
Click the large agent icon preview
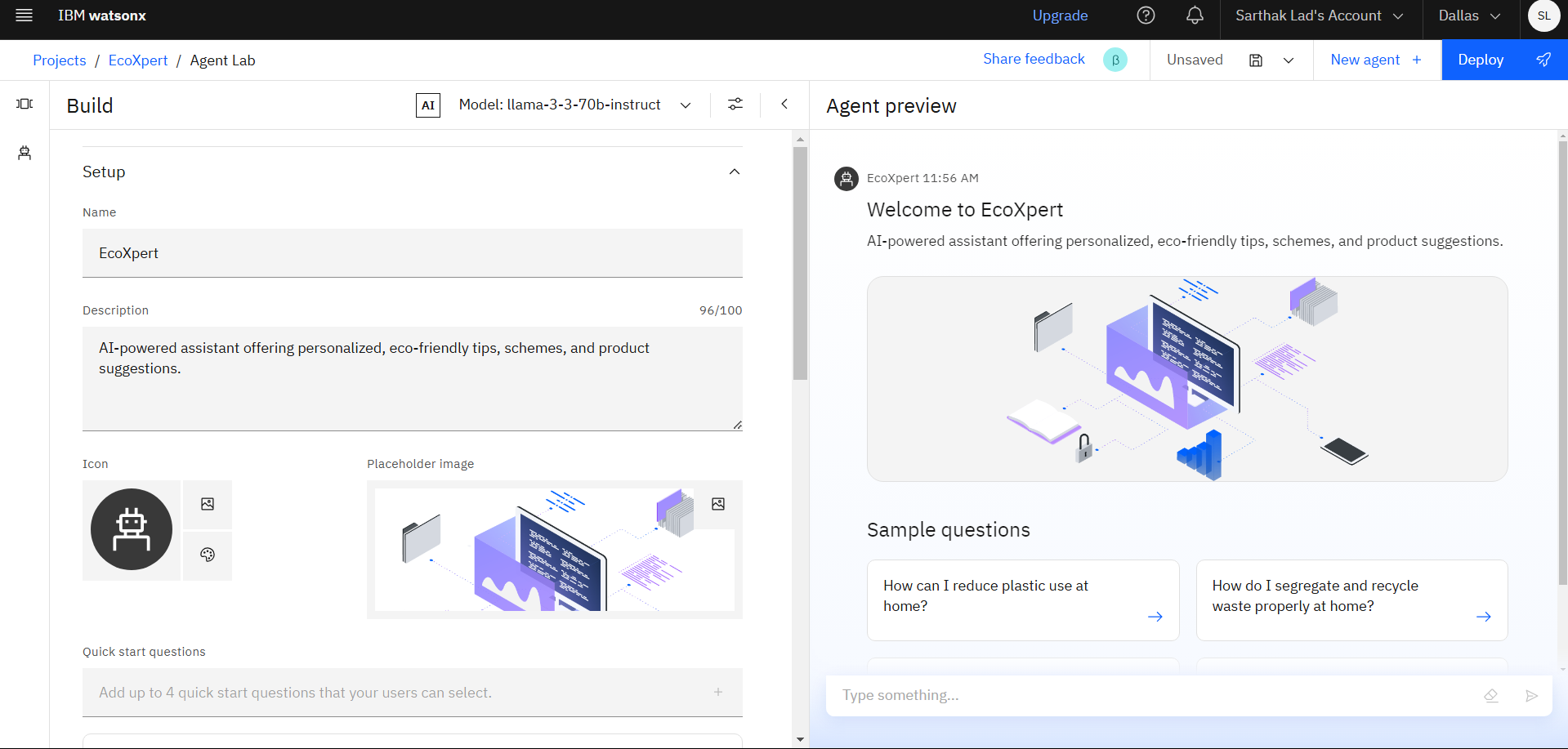pyautogui.click(x=132, y=530)
